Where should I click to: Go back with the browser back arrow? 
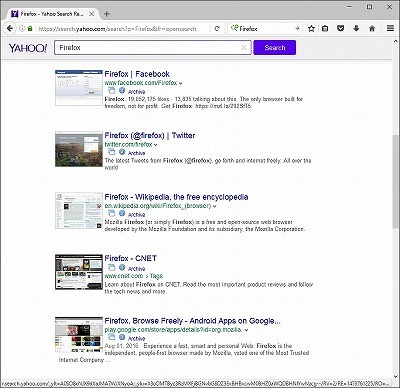pyautogui.click(x=10, y=29)
